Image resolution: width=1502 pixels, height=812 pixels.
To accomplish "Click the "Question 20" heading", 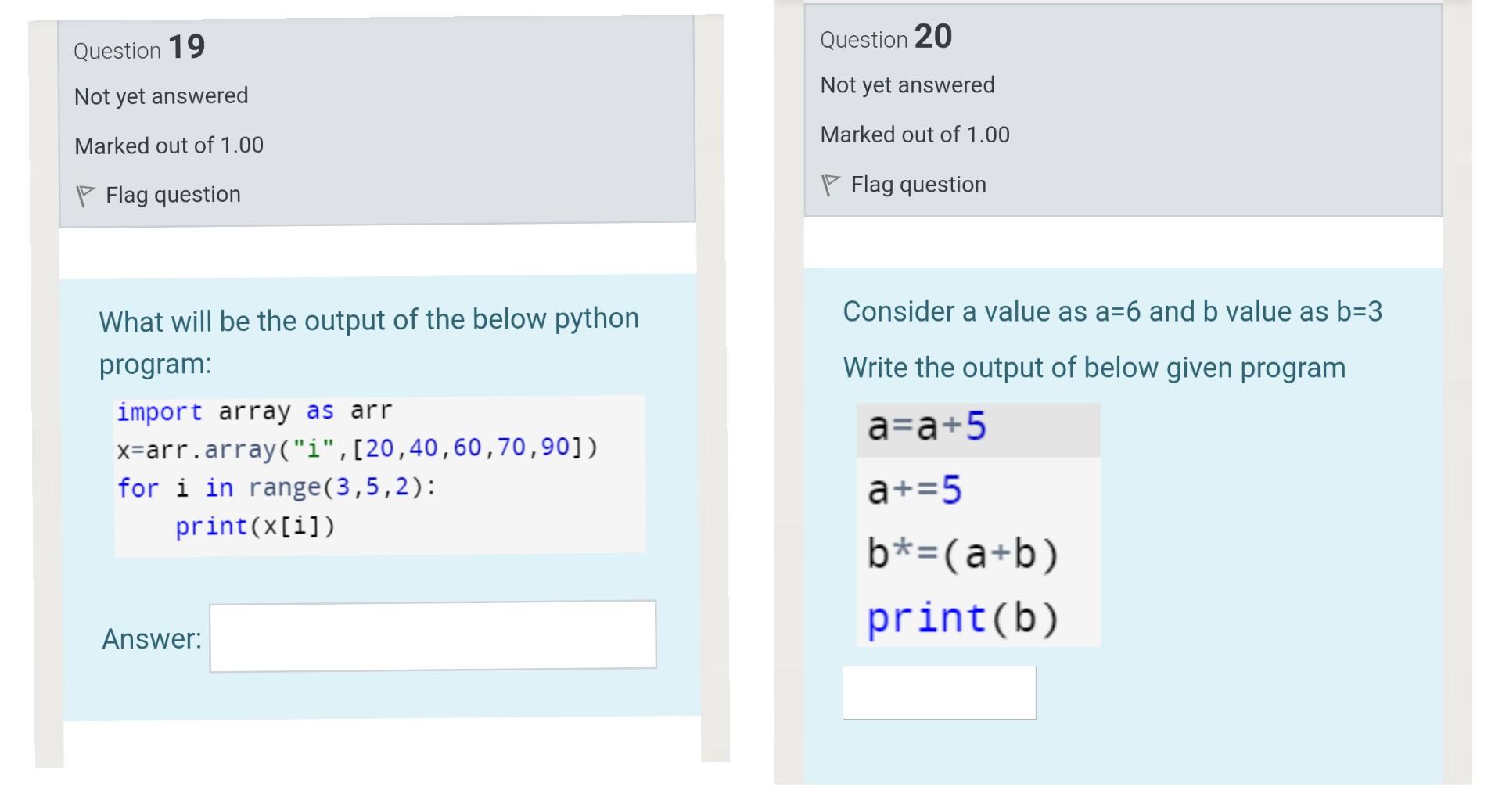I will point(886,38).
